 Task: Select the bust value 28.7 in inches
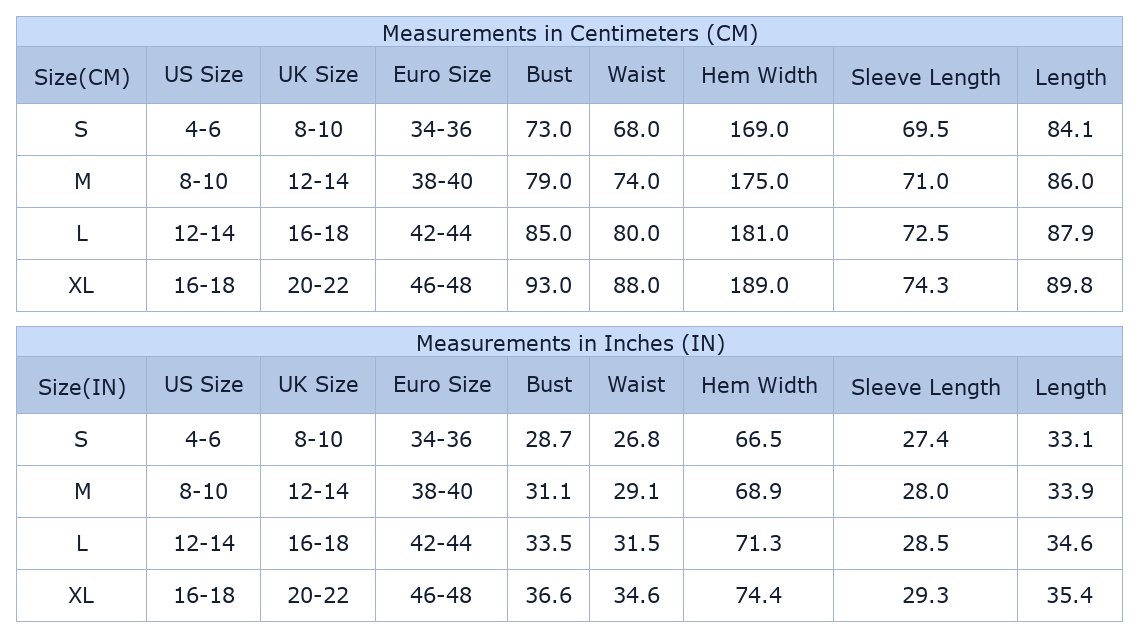point(549,440)
